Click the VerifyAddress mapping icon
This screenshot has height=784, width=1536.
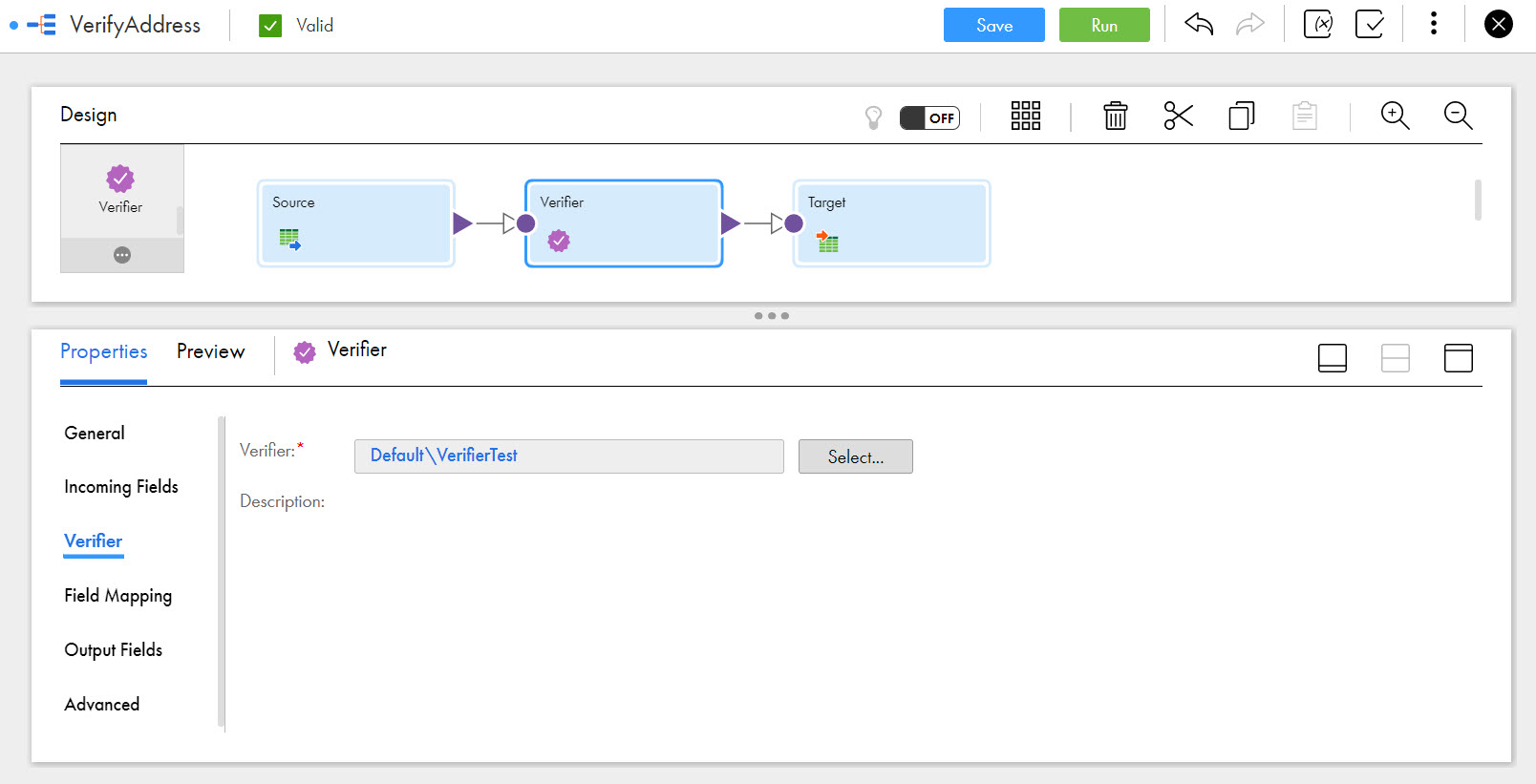[41, 25]
